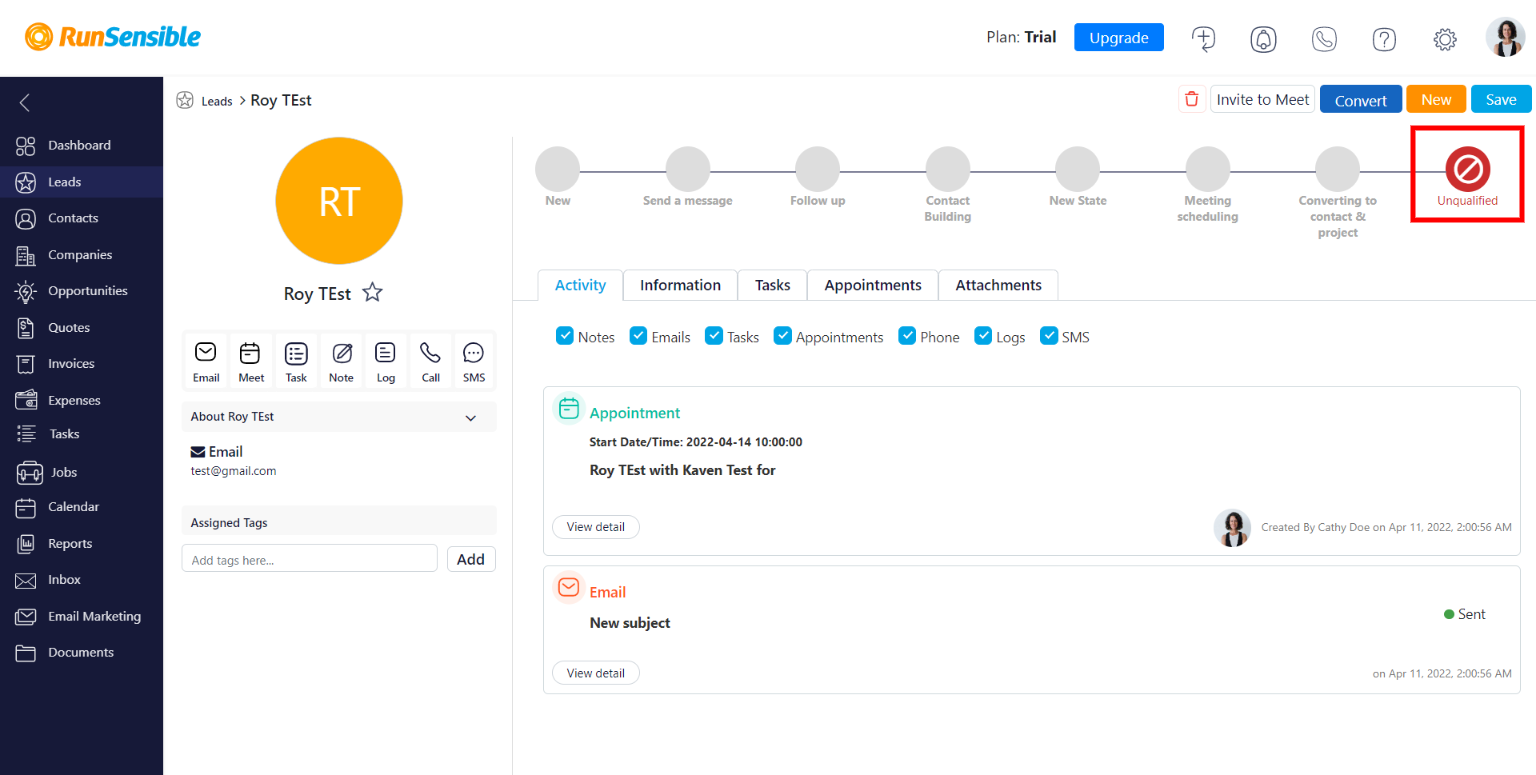Click the Note quick action icon
Viewport: 1536px width, 775px height.
point(341,362)
